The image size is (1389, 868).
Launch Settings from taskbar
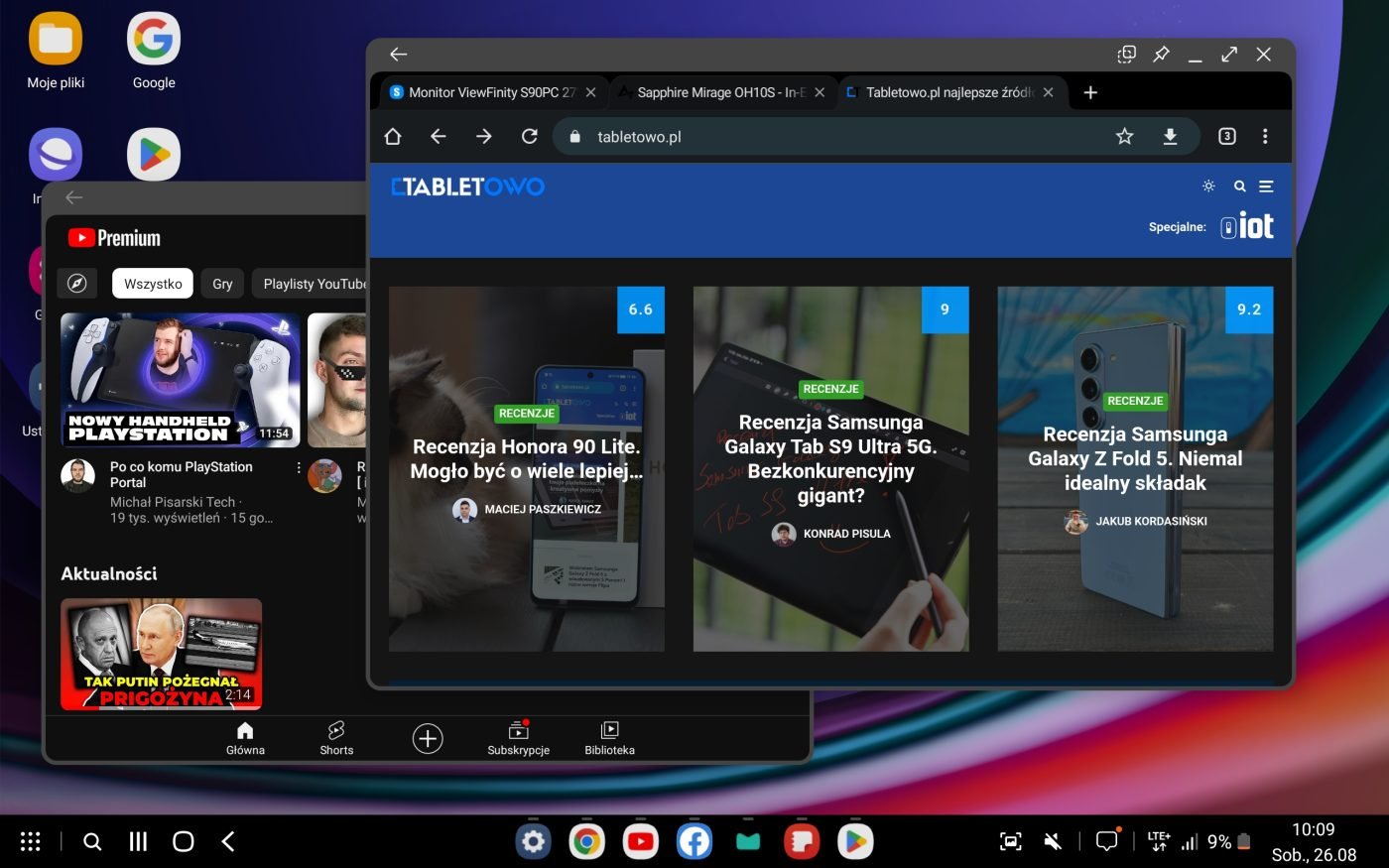click(x=534, y=842)
